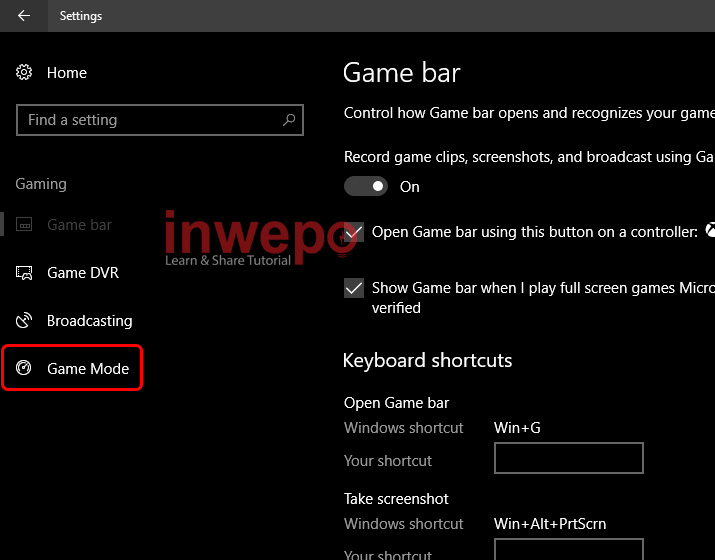Click the Win+Alt+PrtScrn shortcut text
This screenshot has width=715, height=560.
tap(550, 524)
